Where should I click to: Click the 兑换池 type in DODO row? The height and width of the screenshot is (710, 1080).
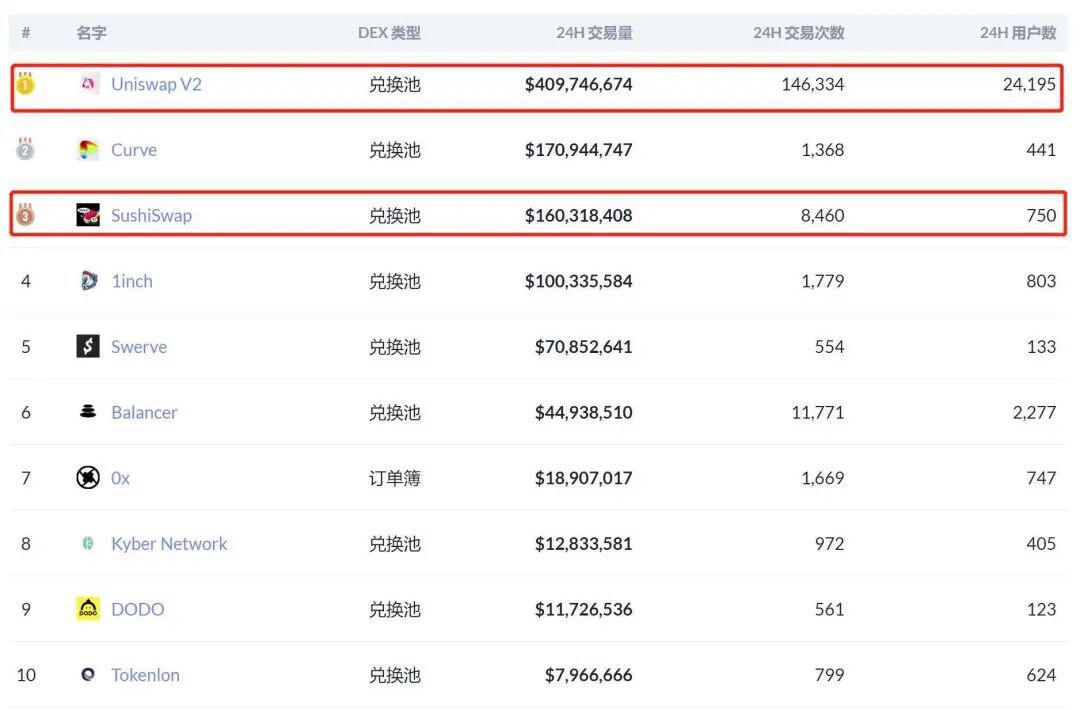click(x=395, y=609)
